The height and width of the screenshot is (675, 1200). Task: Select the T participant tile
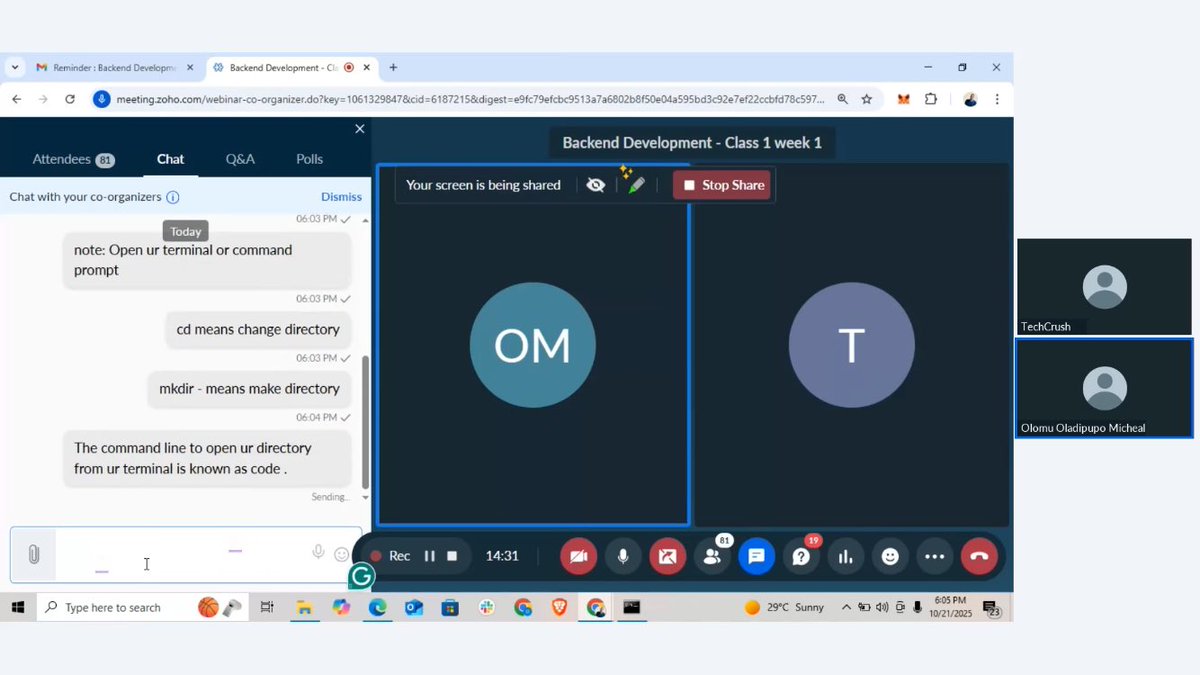[852, 345]
